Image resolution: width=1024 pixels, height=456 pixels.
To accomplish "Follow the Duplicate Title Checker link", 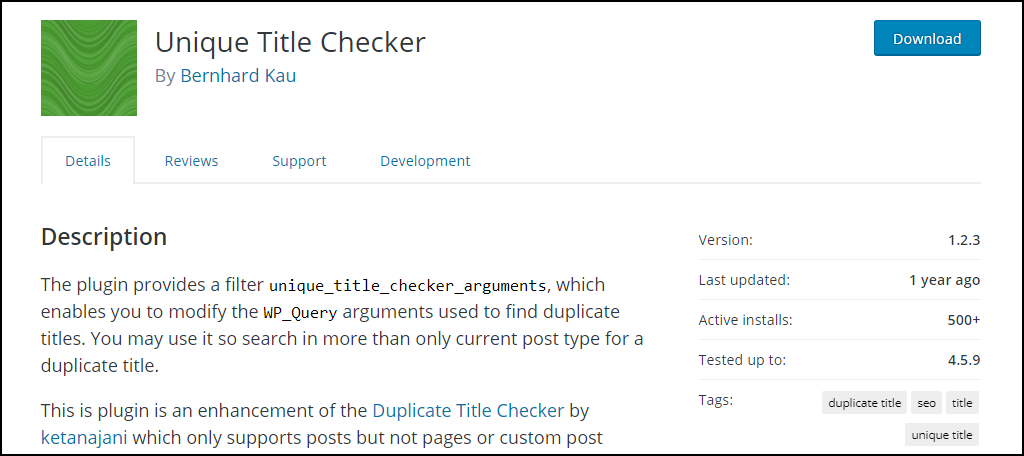I will 468,410.
